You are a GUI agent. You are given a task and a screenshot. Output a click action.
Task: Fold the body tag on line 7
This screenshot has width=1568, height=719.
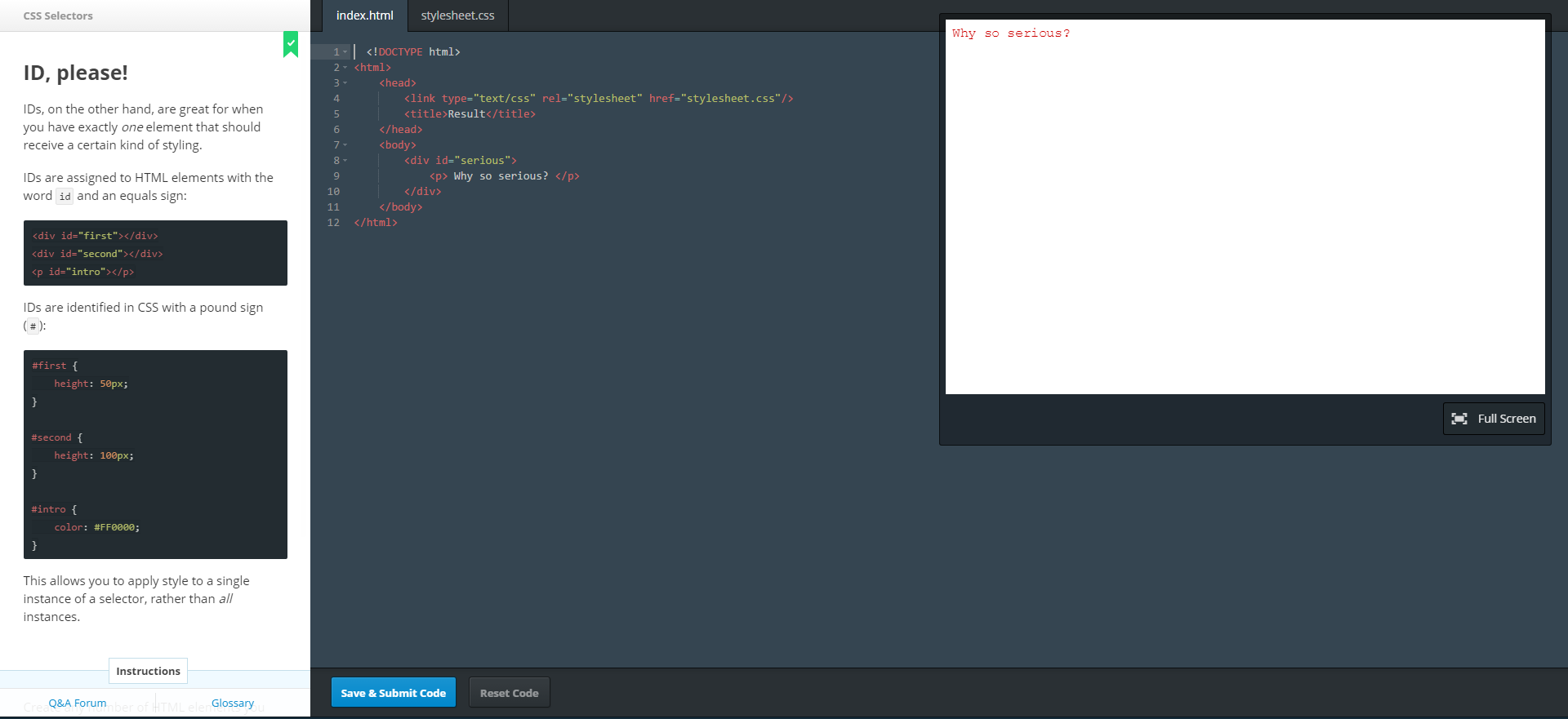345,145
